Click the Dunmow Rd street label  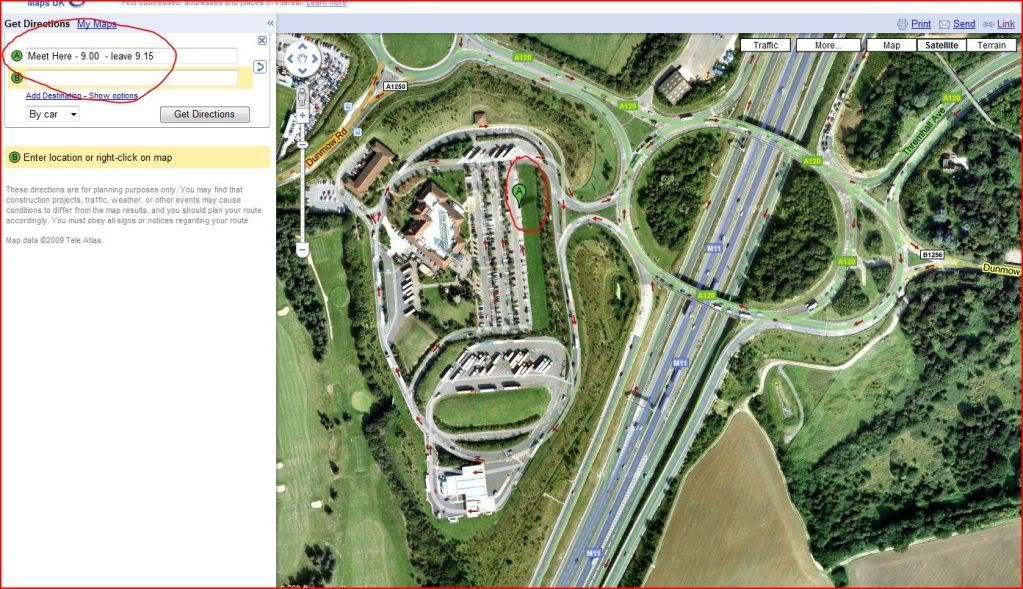(x=326, y=147)
